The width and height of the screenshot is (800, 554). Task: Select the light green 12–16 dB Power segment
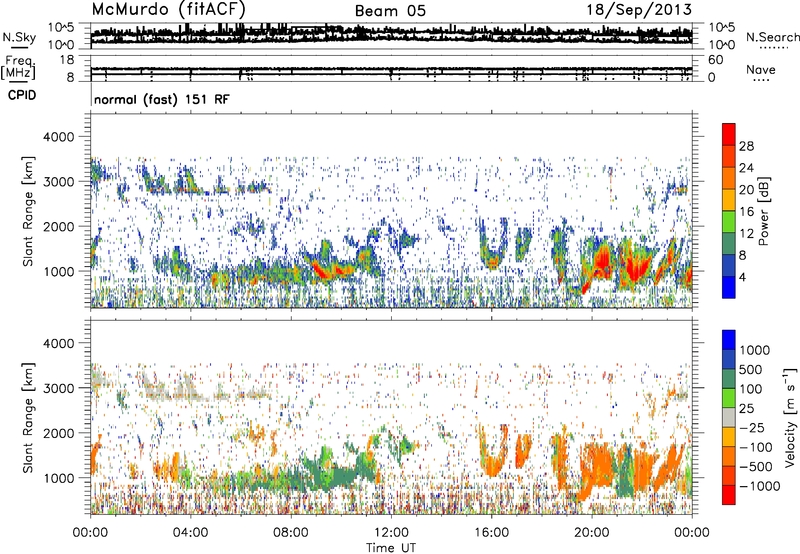click(729, 222)
